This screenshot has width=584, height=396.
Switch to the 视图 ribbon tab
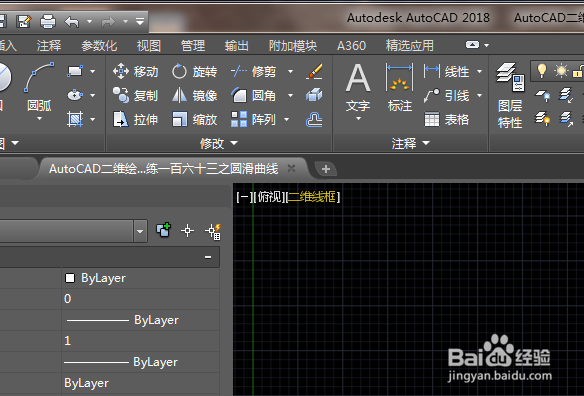coord(149,45)
